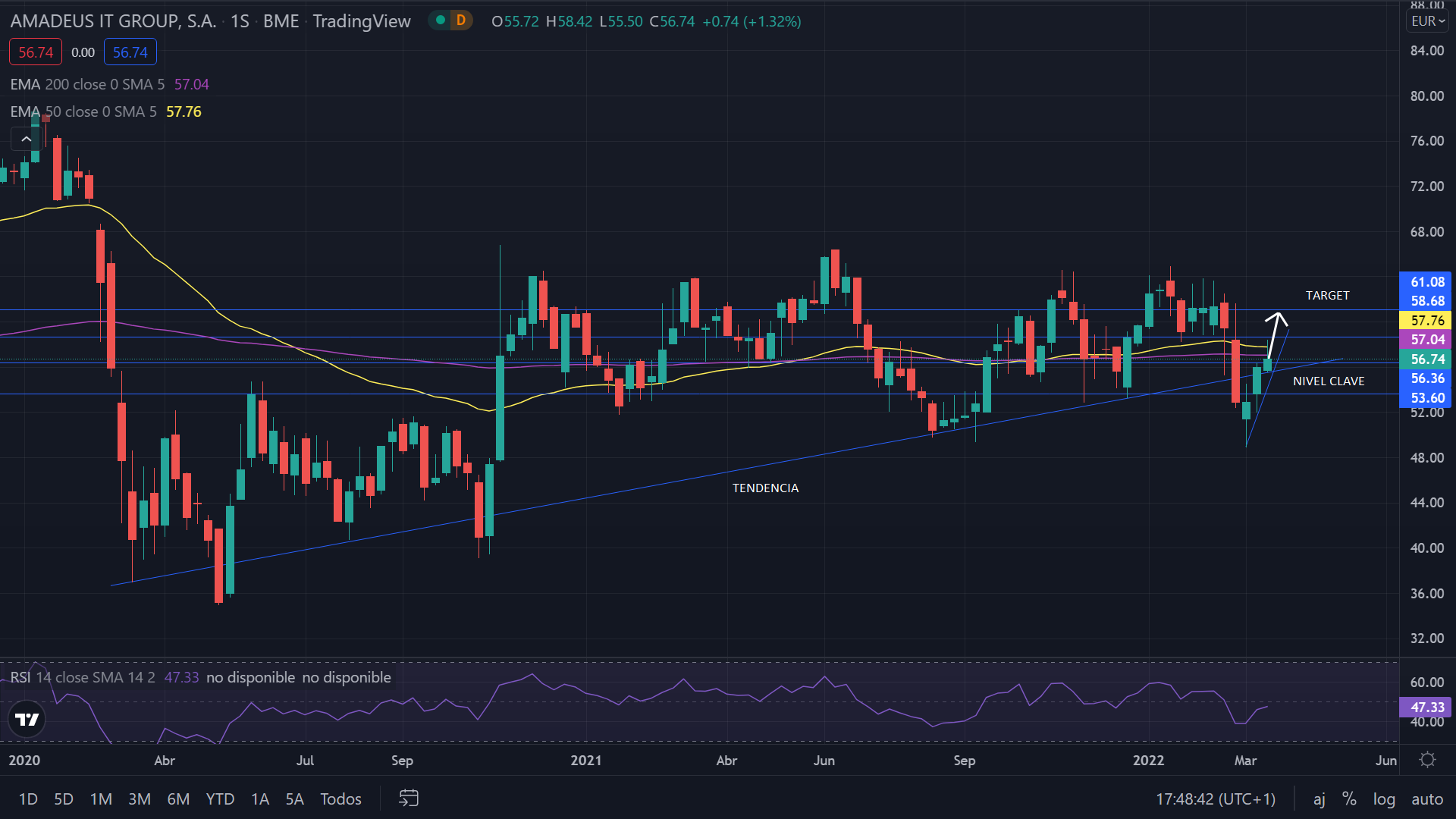Open the go-to-date calendar icon
The image size is (1456, 819).
(409, 799)
